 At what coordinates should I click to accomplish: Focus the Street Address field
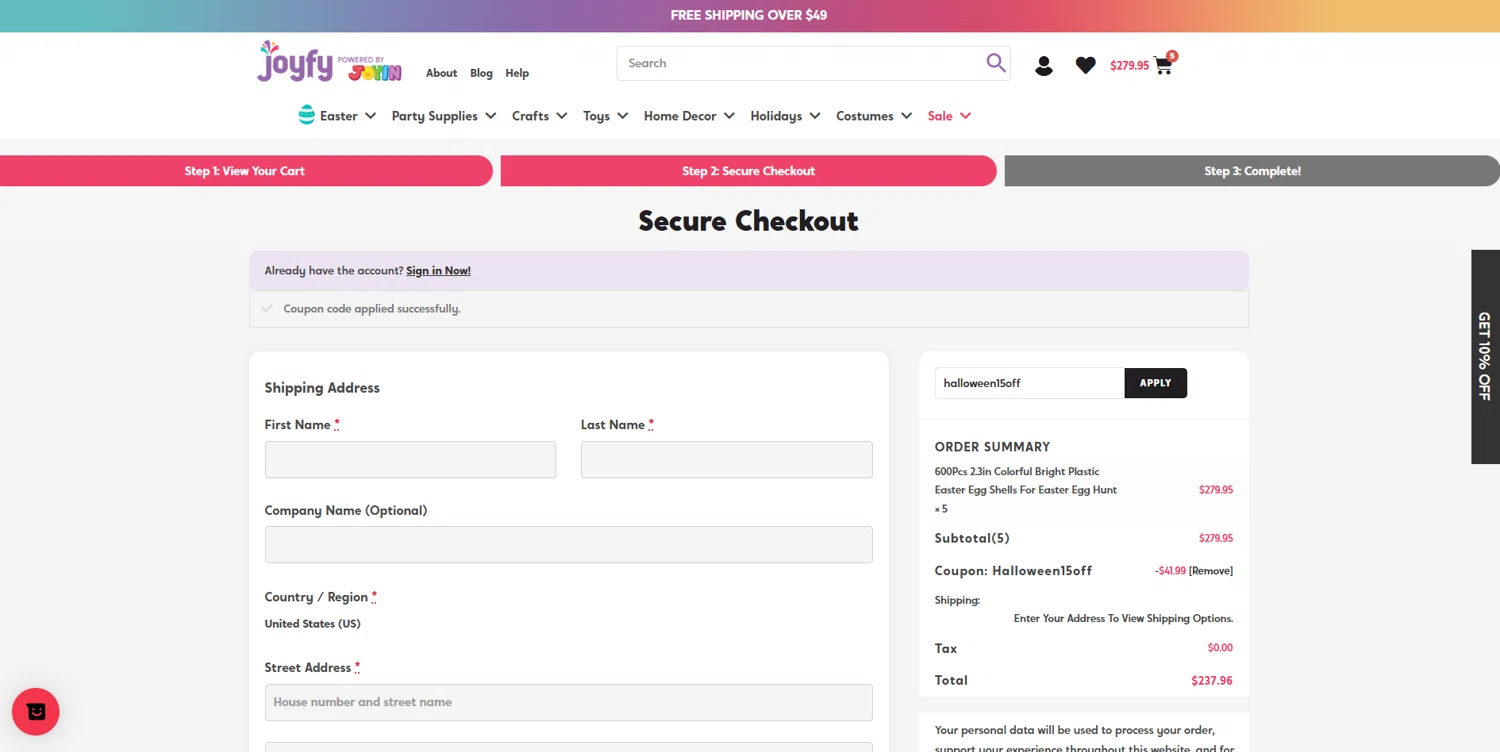click(569, 702)
